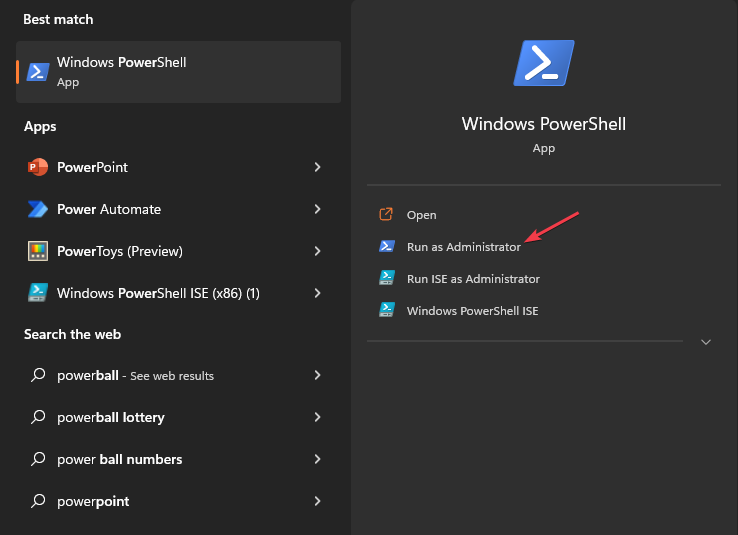Image resolution: width=738 pixels, height=535 pixels.
Task: Open the Windows PowerShell best match result
Action: 178,72
